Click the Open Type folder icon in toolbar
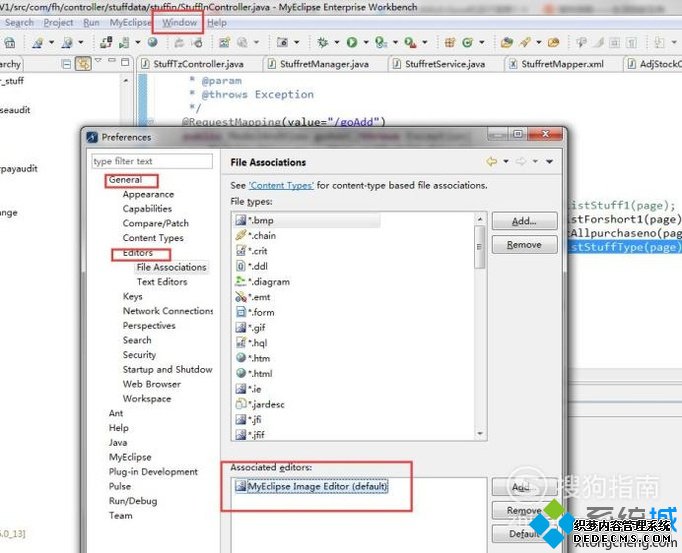Viewport: 682px width, 553px height. pyautogui.click(x=507, y=42)
